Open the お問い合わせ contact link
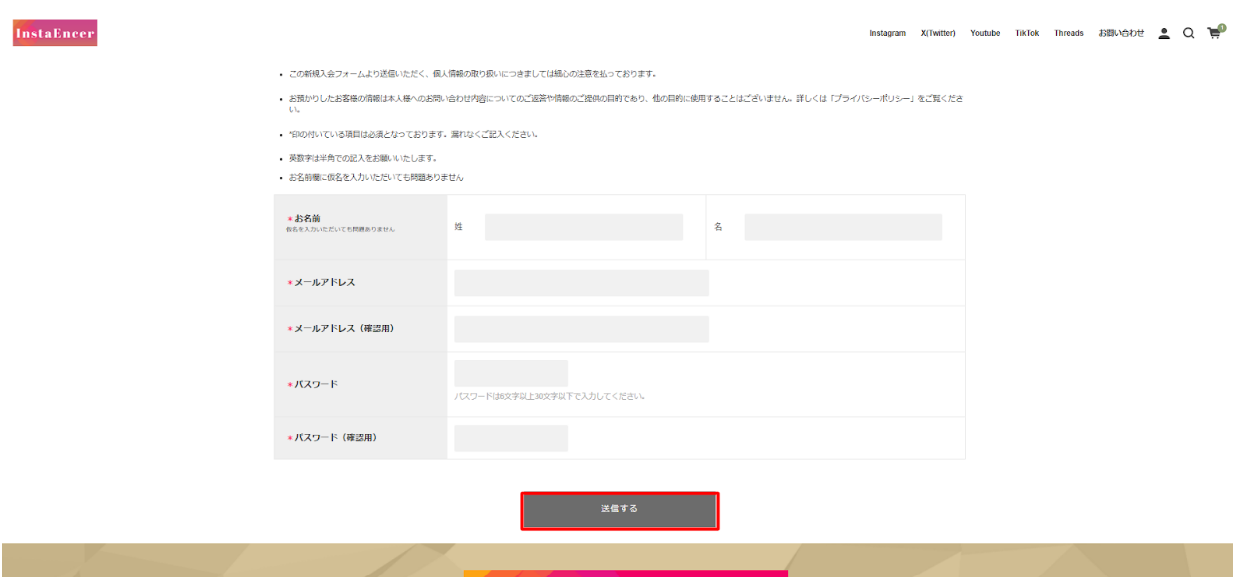Screen dimensions: 1233x577 tap(1121, 33)
